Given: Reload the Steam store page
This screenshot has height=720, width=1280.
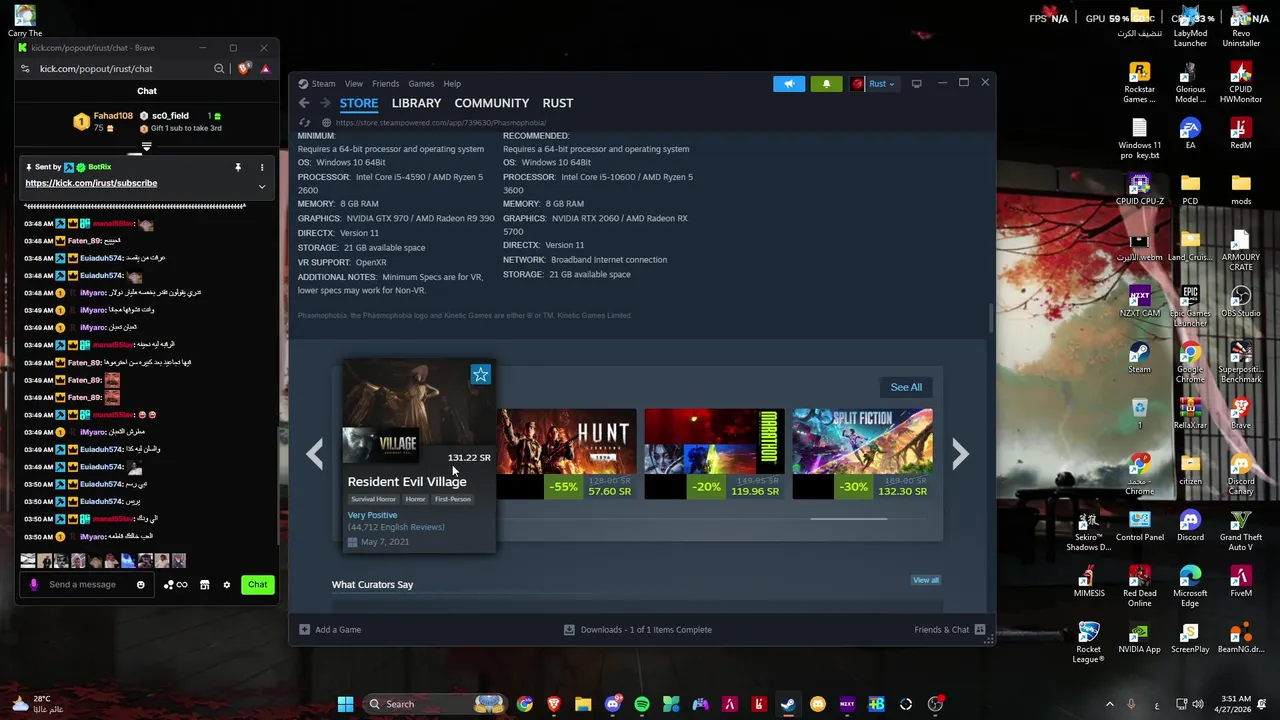Looking at the screenshot, I should coord(305,122).
